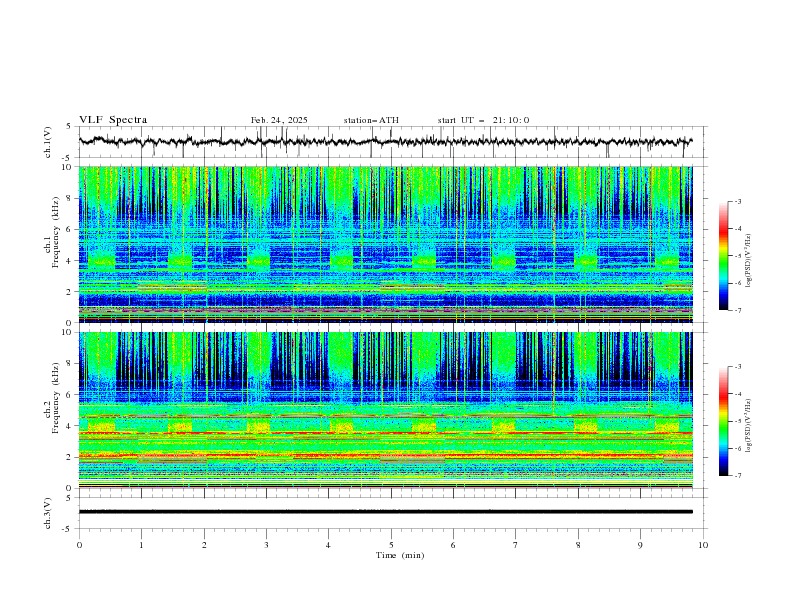Click time axis tick label "10"
792x612 pixels.
tap(703, 545)
